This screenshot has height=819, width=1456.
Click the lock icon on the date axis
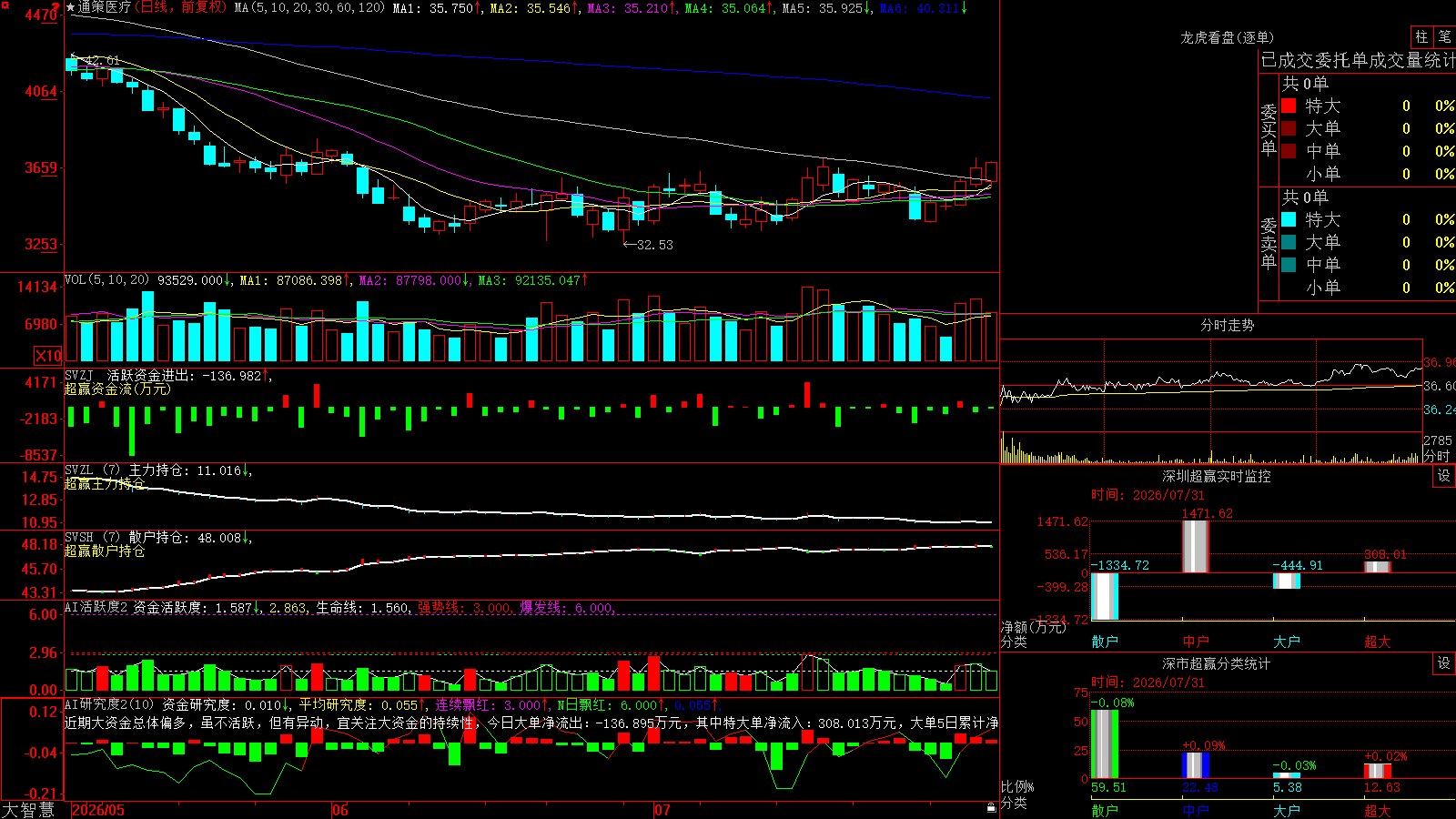click(991, 807)
